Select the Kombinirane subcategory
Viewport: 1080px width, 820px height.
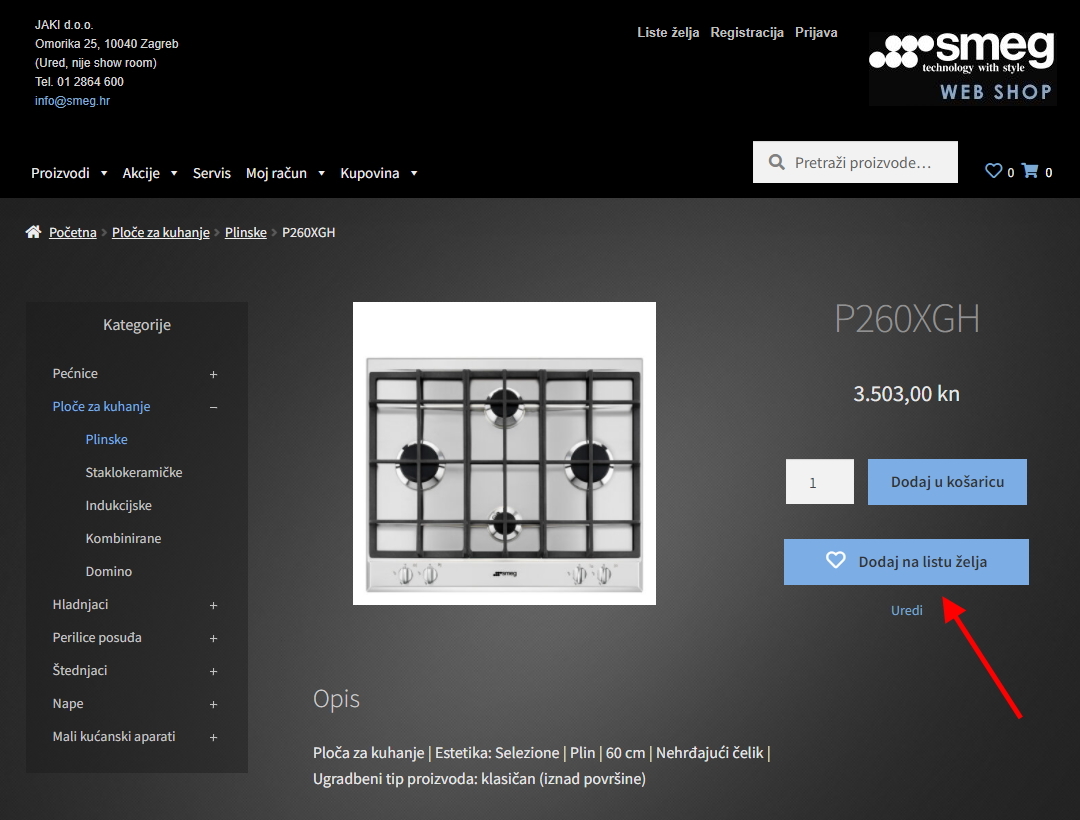pos(123,538)
